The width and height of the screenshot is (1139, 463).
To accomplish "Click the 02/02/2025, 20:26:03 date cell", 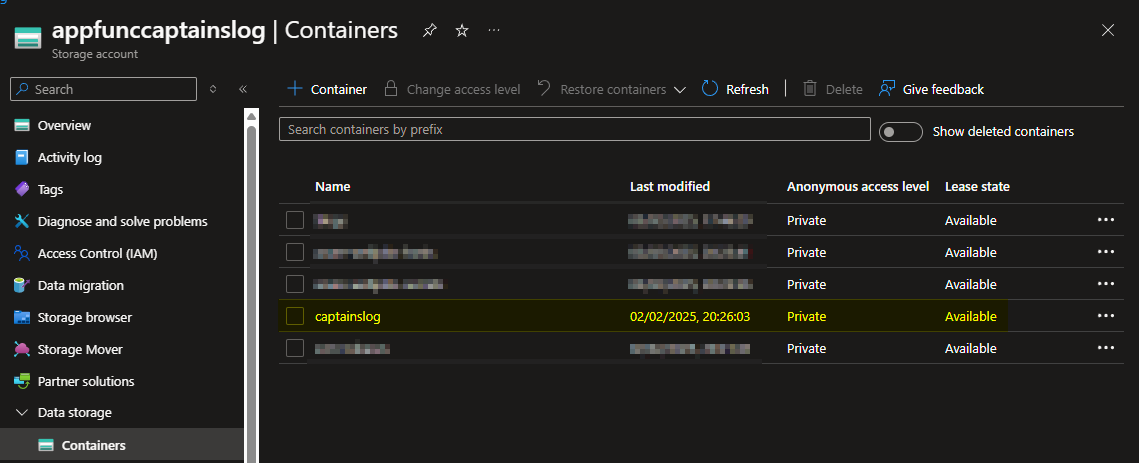I will click(689, 316).
